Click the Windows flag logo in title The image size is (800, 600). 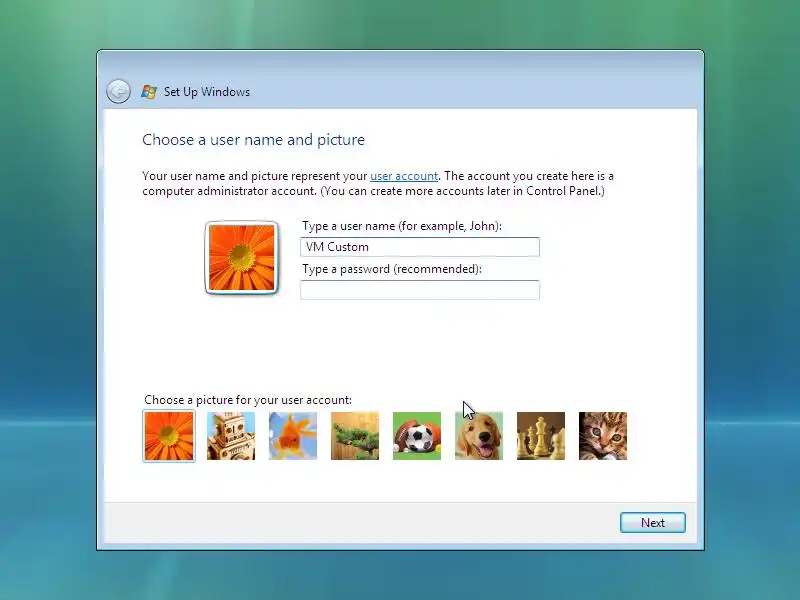coord(149,92)
